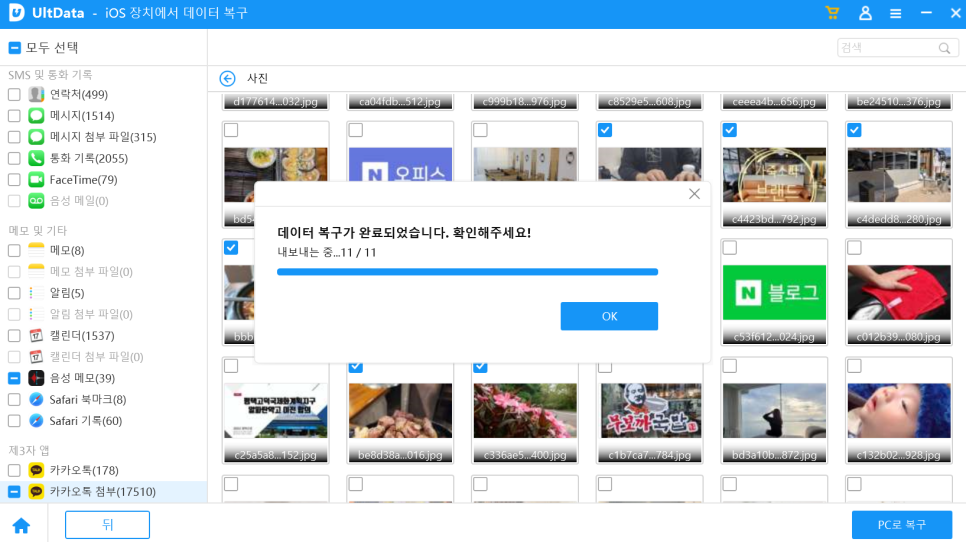The width and height of the screenshot is (966, 542).
Task: Click the 카카오톡 첨부 icon
Action: pos(36,491)
